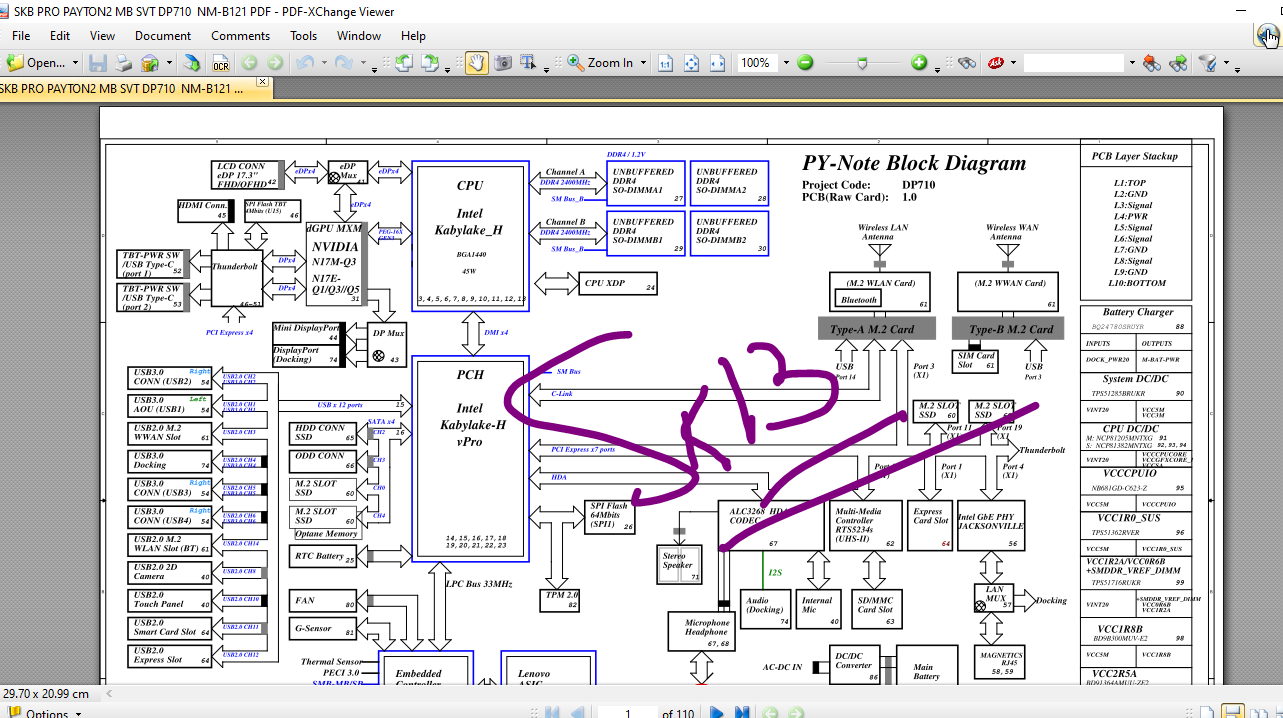Click the scan document icon
The image size is (1283, 718).
click(x=191, y=63)
